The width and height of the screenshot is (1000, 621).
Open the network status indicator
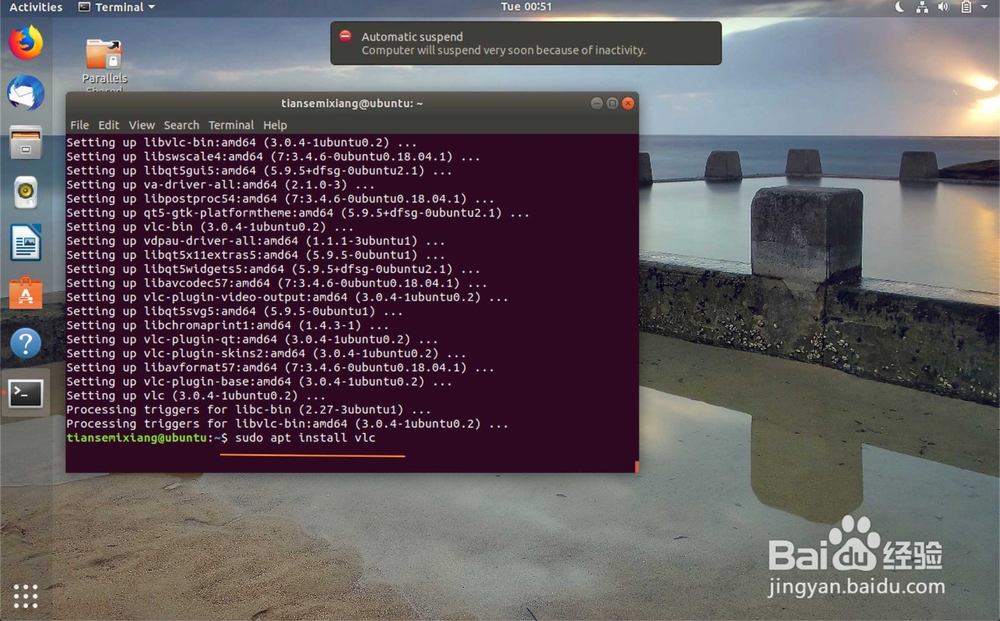(922, 7)
